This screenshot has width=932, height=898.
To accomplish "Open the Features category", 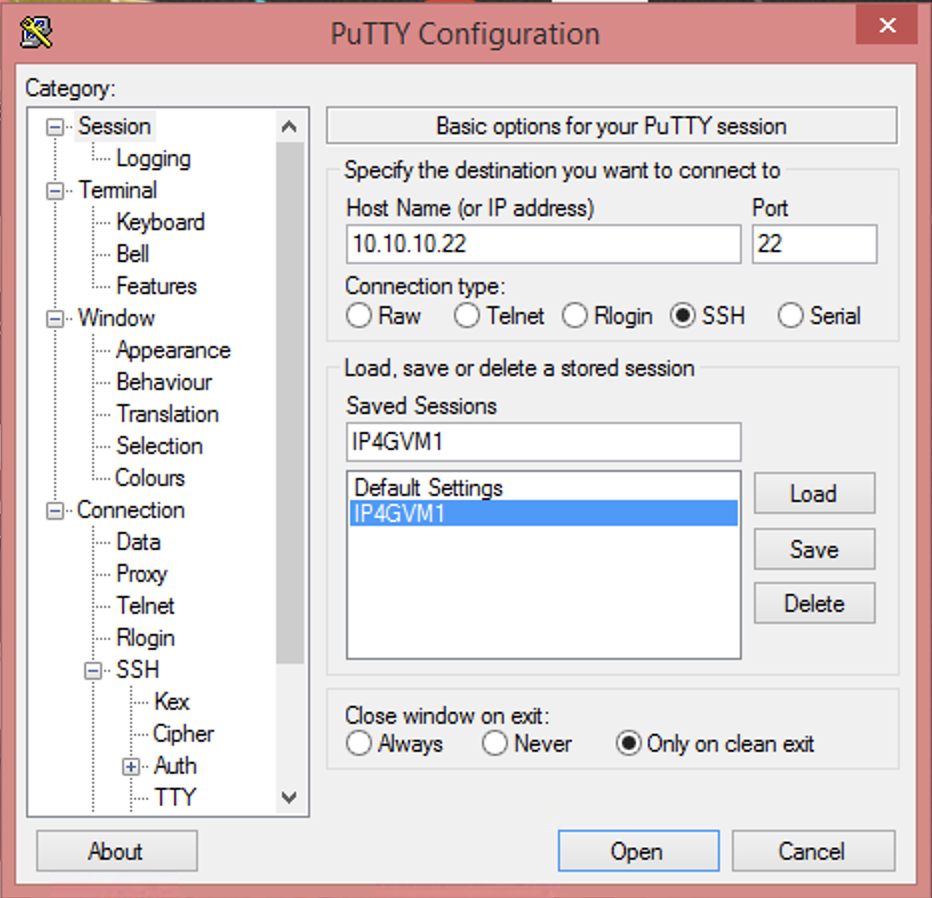I will point(156,286).
